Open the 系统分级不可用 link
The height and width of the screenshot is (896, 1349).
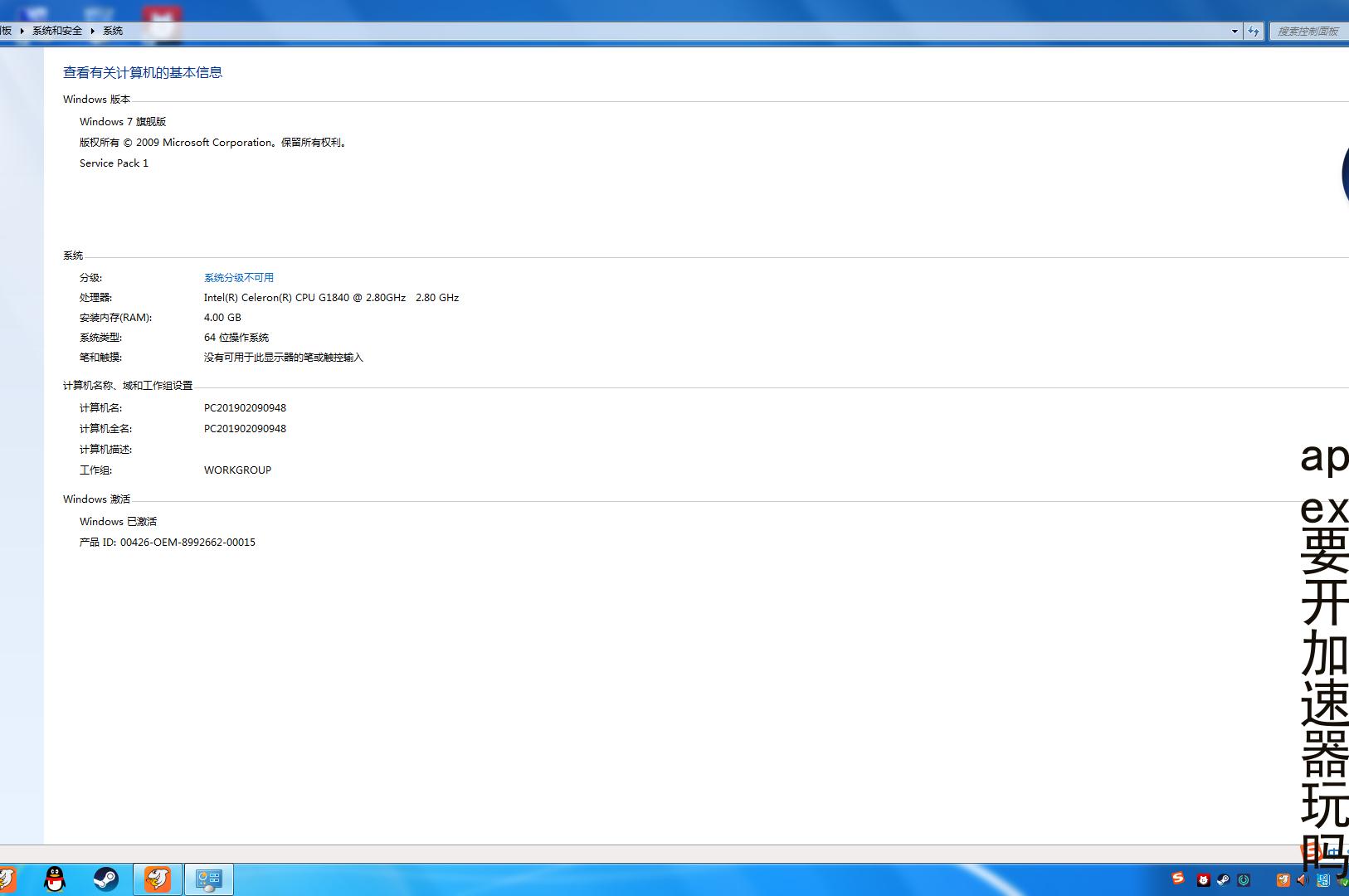(239, 277)
